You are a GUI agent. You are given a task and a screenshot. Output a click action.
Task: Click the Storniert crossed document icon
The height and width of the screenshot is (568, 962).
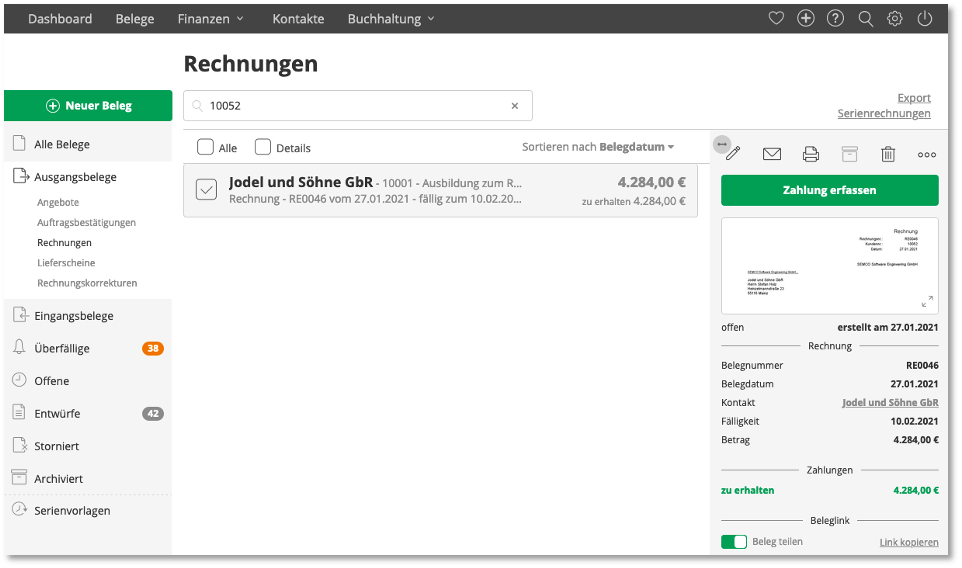click(x=20, y=445)
